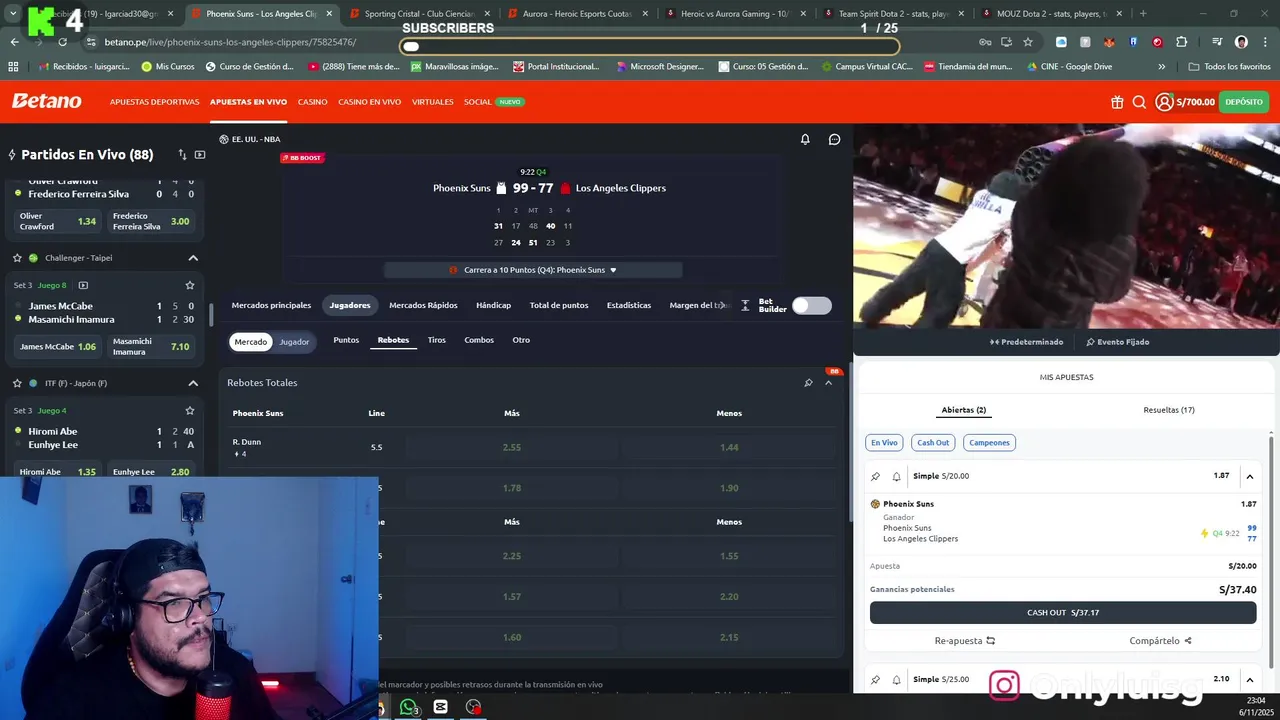Collapse the Simple S/25.00 bet details
1280x720 pixels.
1249,679
